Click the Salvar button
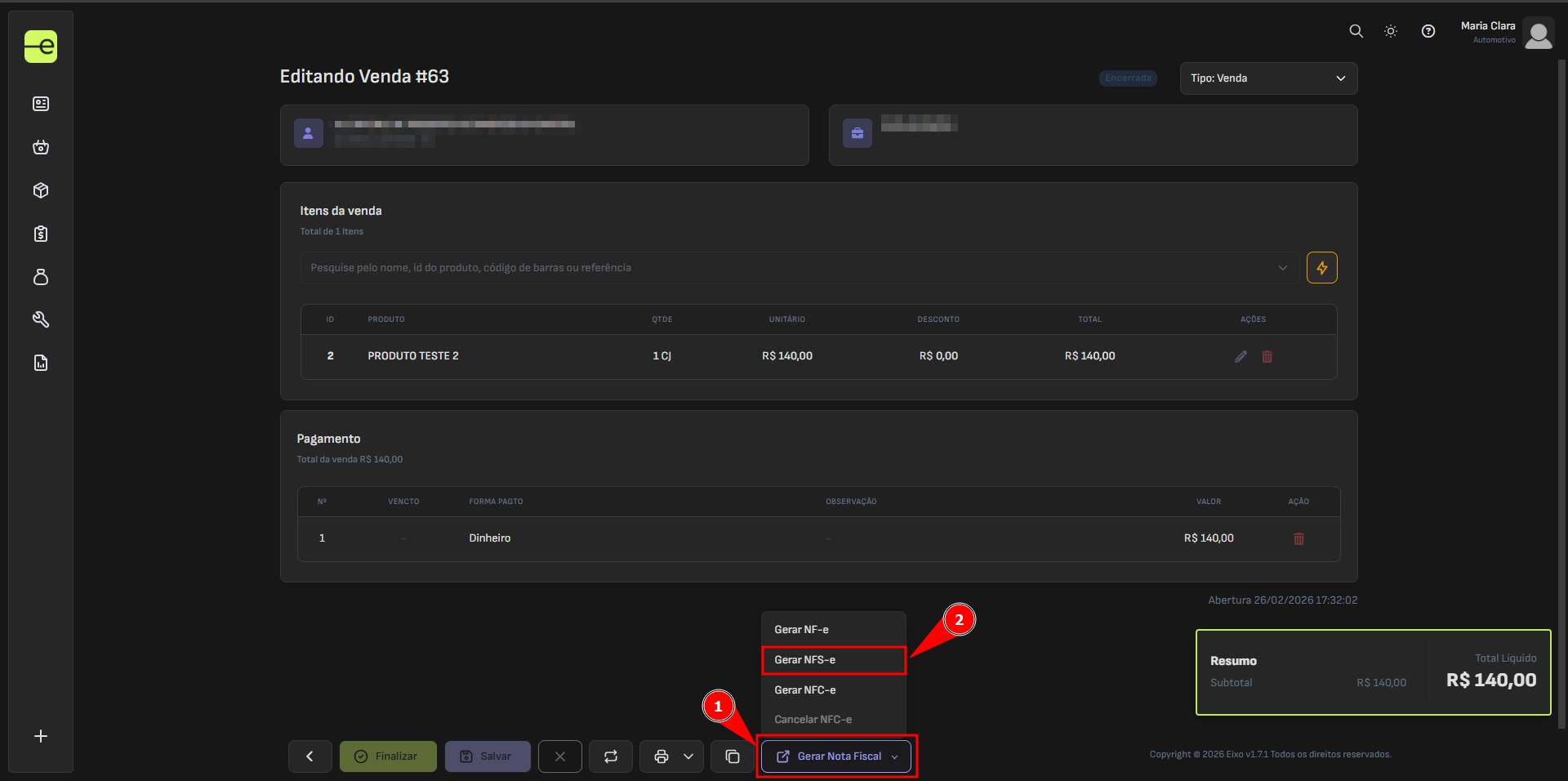Screen dimensions: 1568x781 [x=488, y=756]
